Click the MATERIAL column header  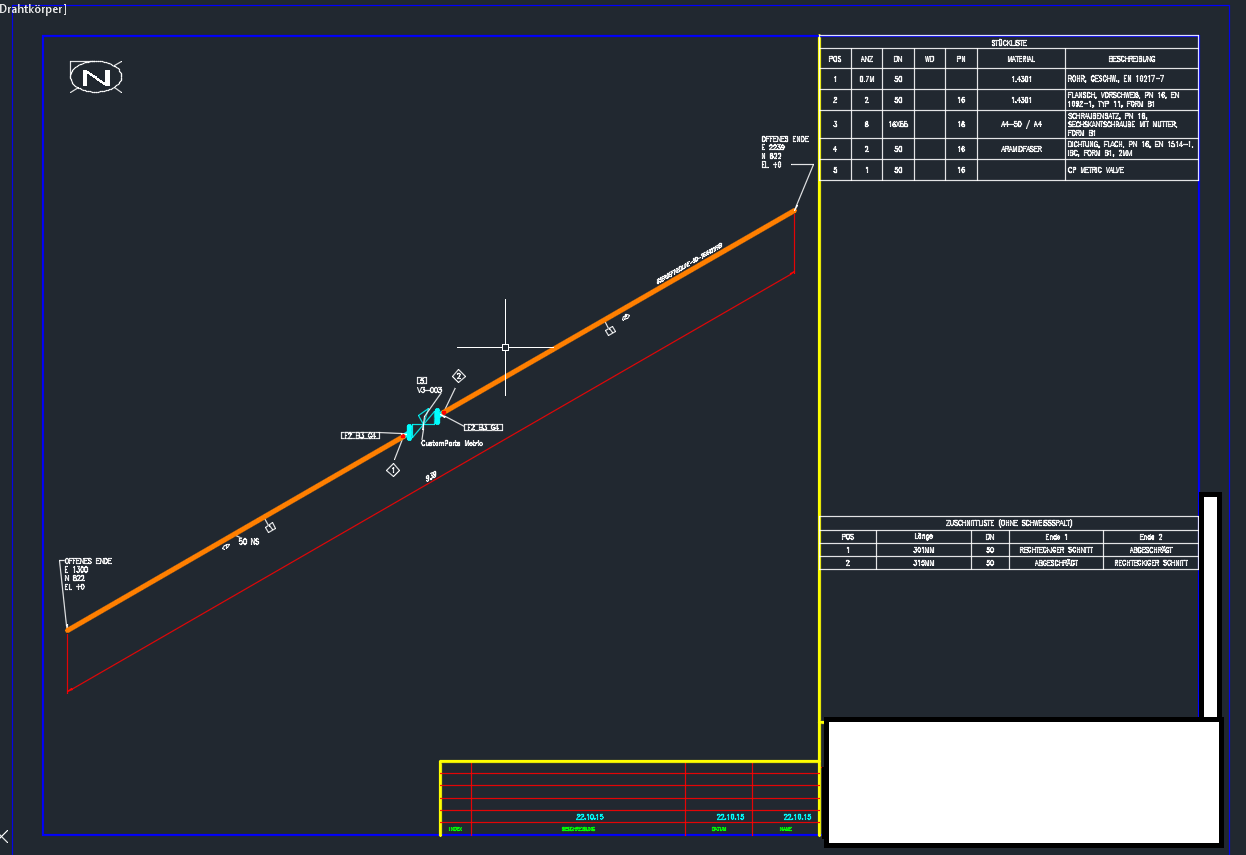1021,59
